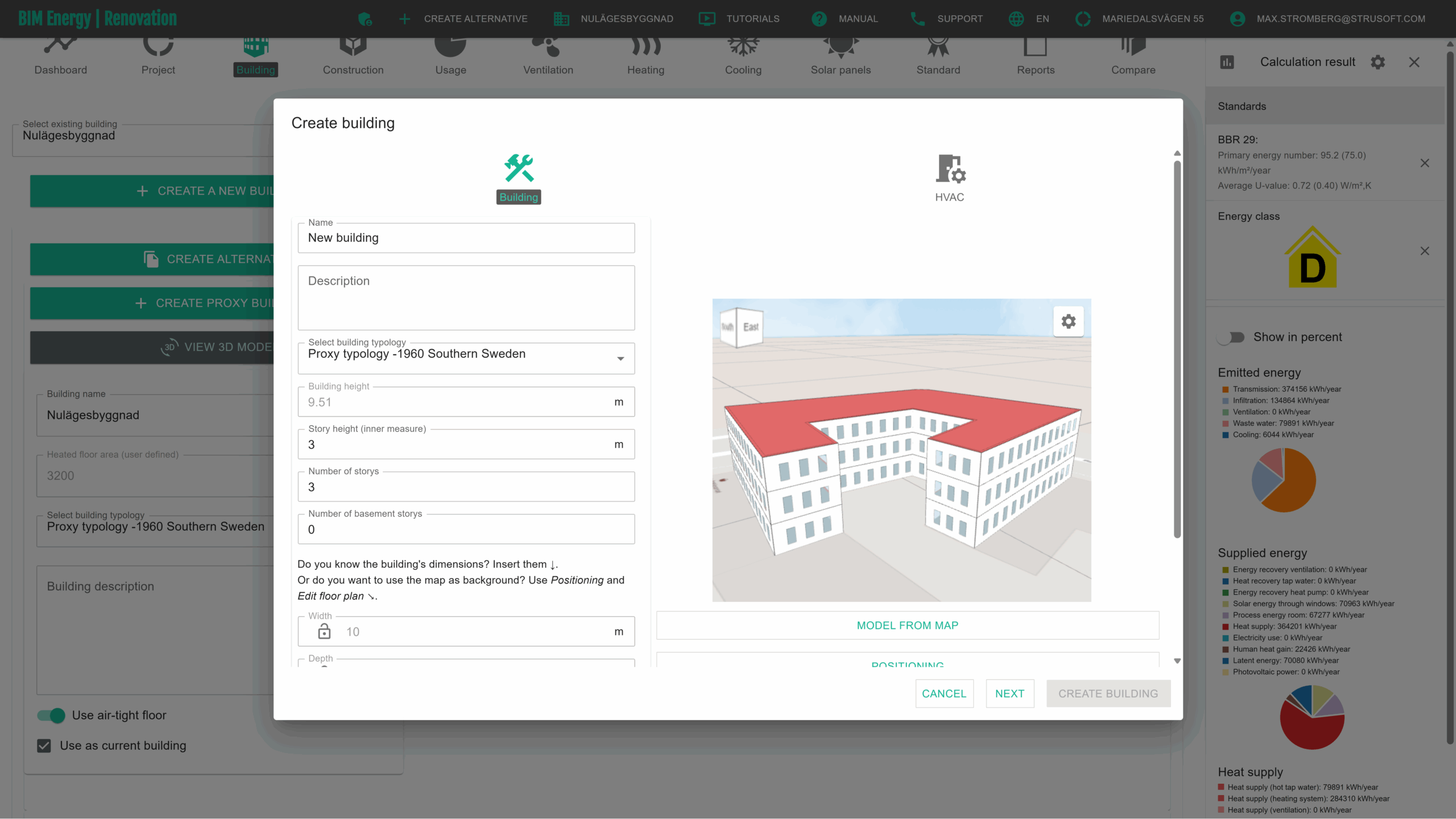Remove the Energy class result card
The height and width of the screenshot is (819, 1456).
point(1424,251)
